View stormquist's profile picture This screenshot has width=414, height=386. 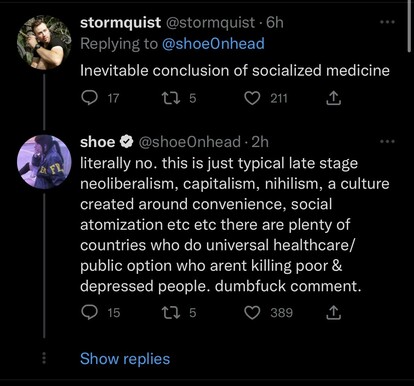point(44,42)
